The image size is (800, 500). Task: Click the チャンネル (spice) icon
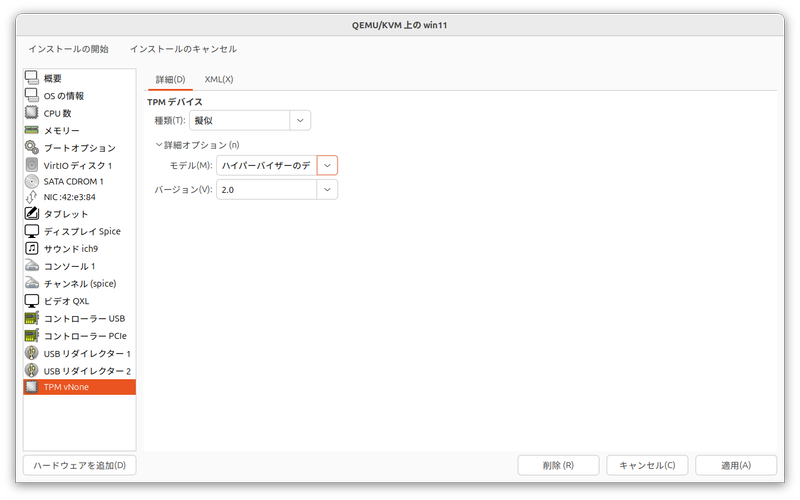(x=32, y=283)
